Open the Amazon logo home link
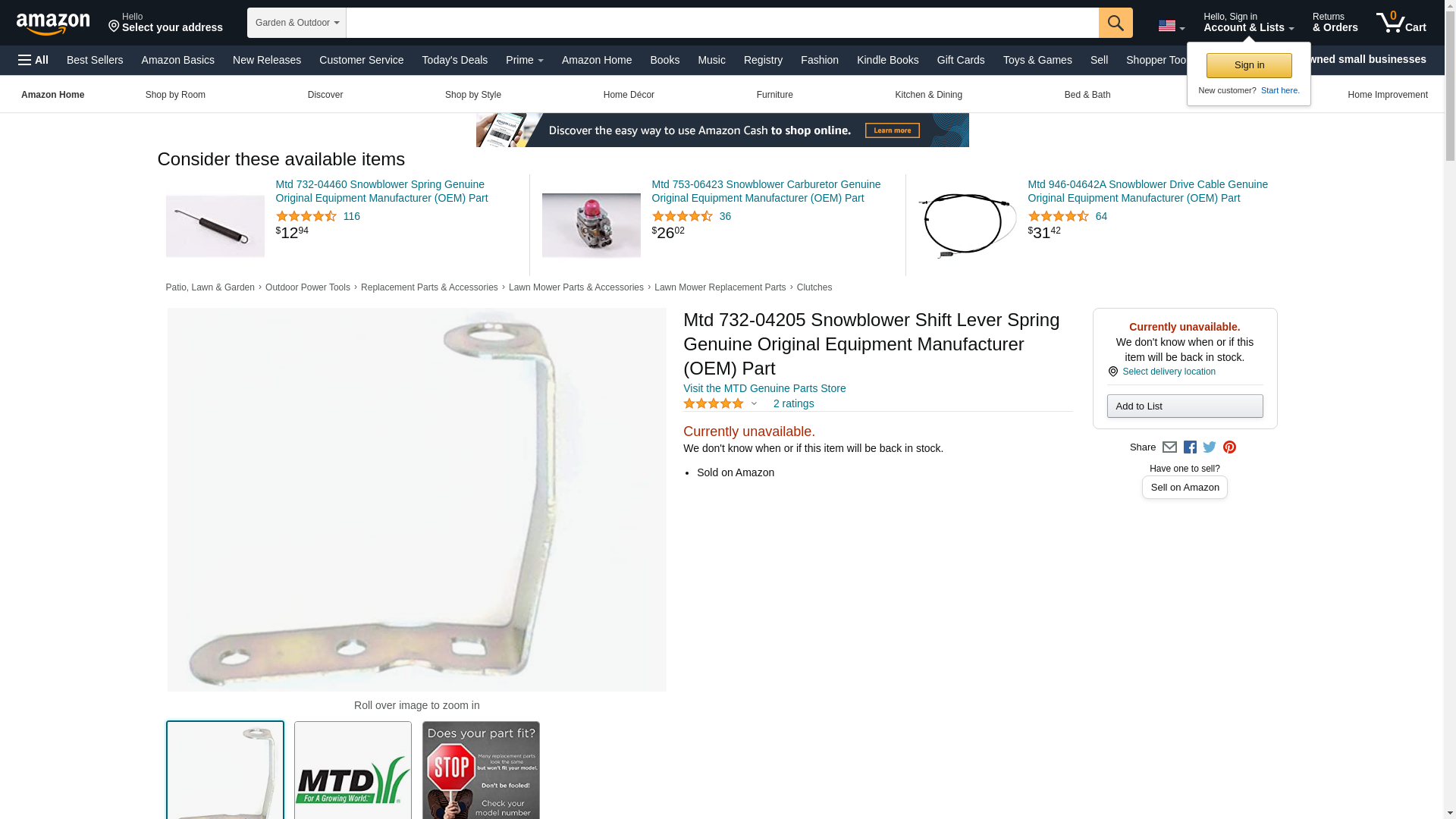The image size is (1456, 819). [x=53, y=24]
